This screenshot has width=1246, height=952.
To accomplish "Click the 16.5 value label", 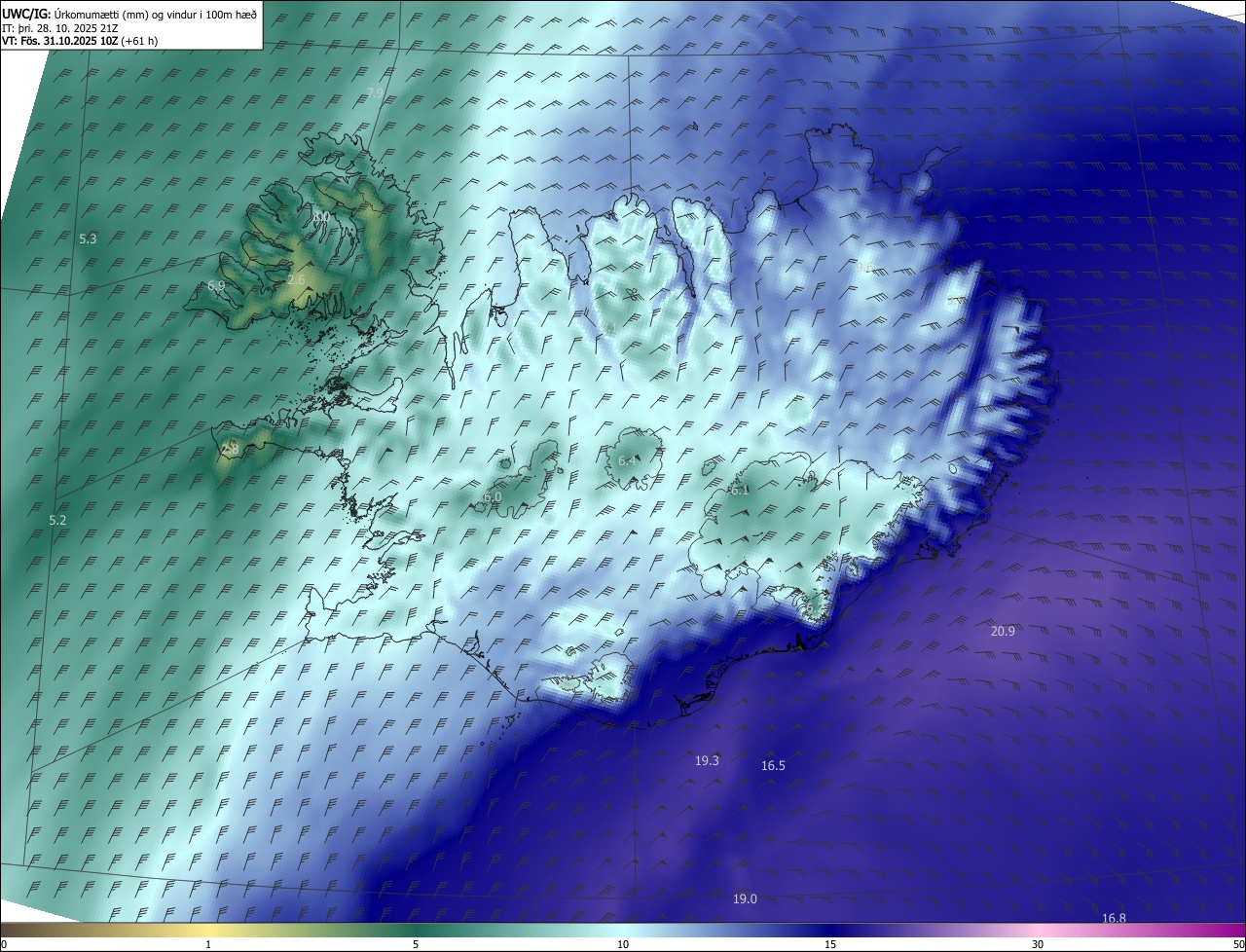I will pyautogui.click(x=773, y=766).
